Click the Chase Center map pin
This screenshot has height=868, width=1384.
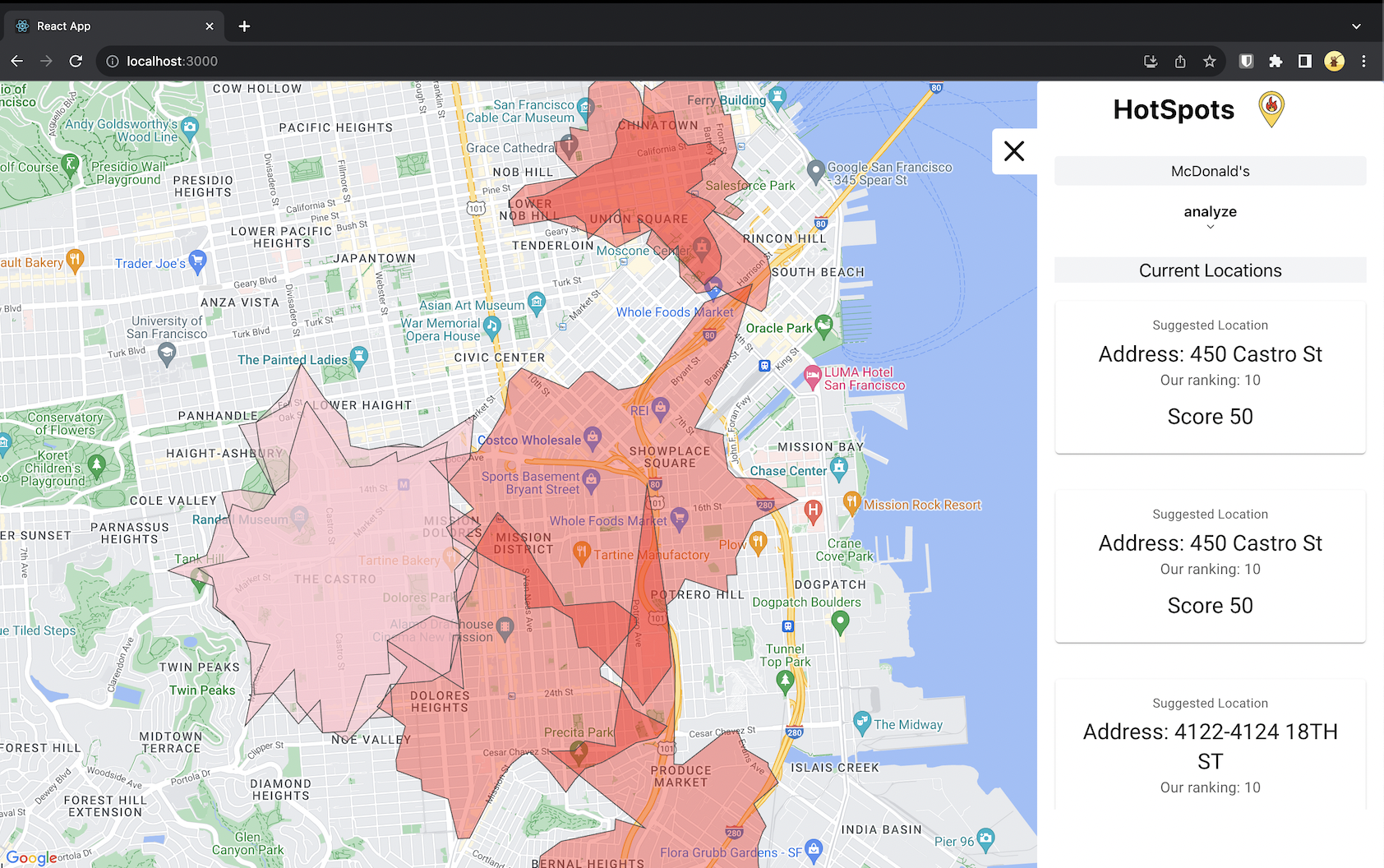[838, 469]
